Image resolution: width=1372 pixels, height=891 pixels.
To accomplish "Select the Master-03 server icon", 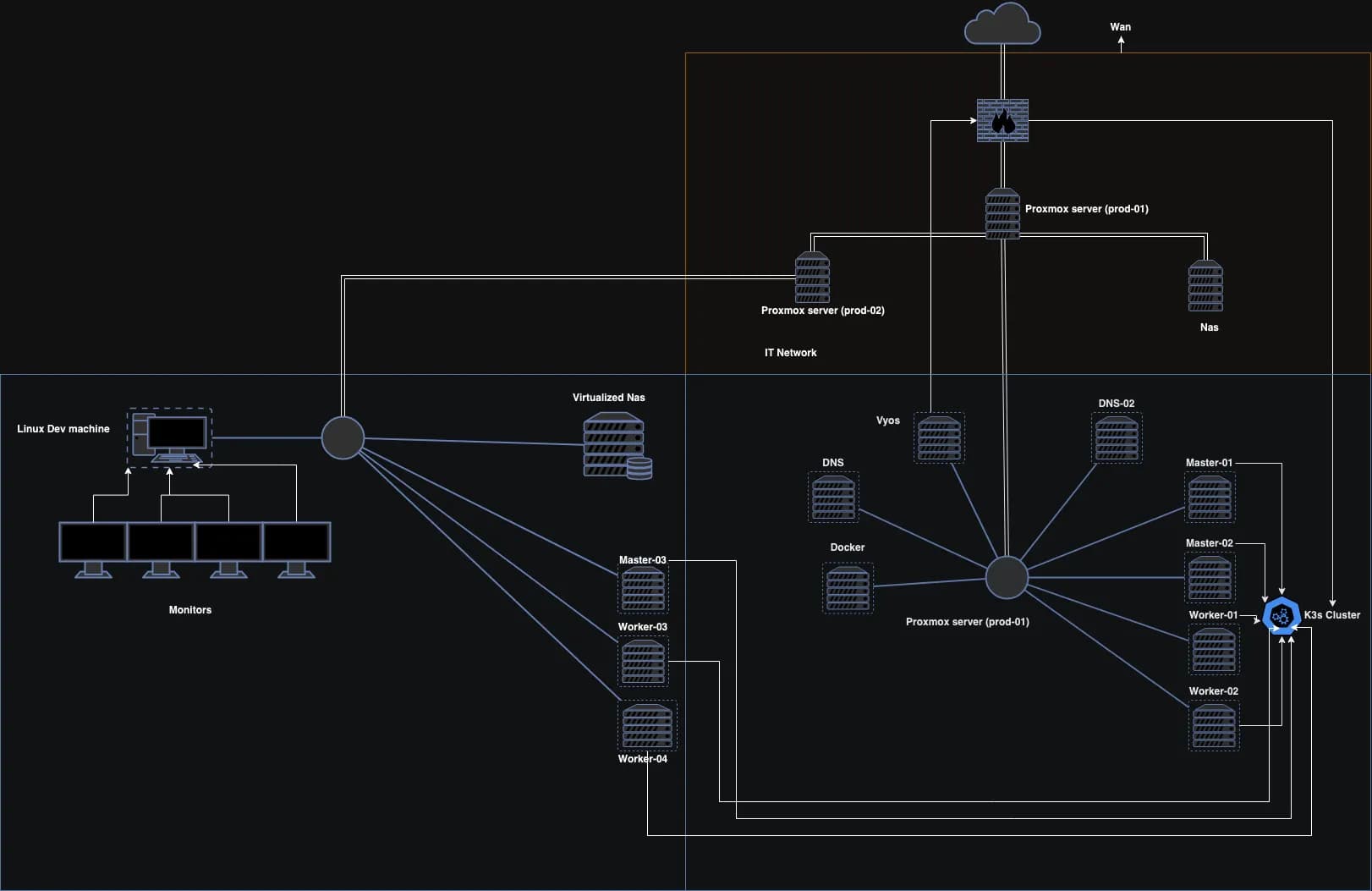I will 643,589.
